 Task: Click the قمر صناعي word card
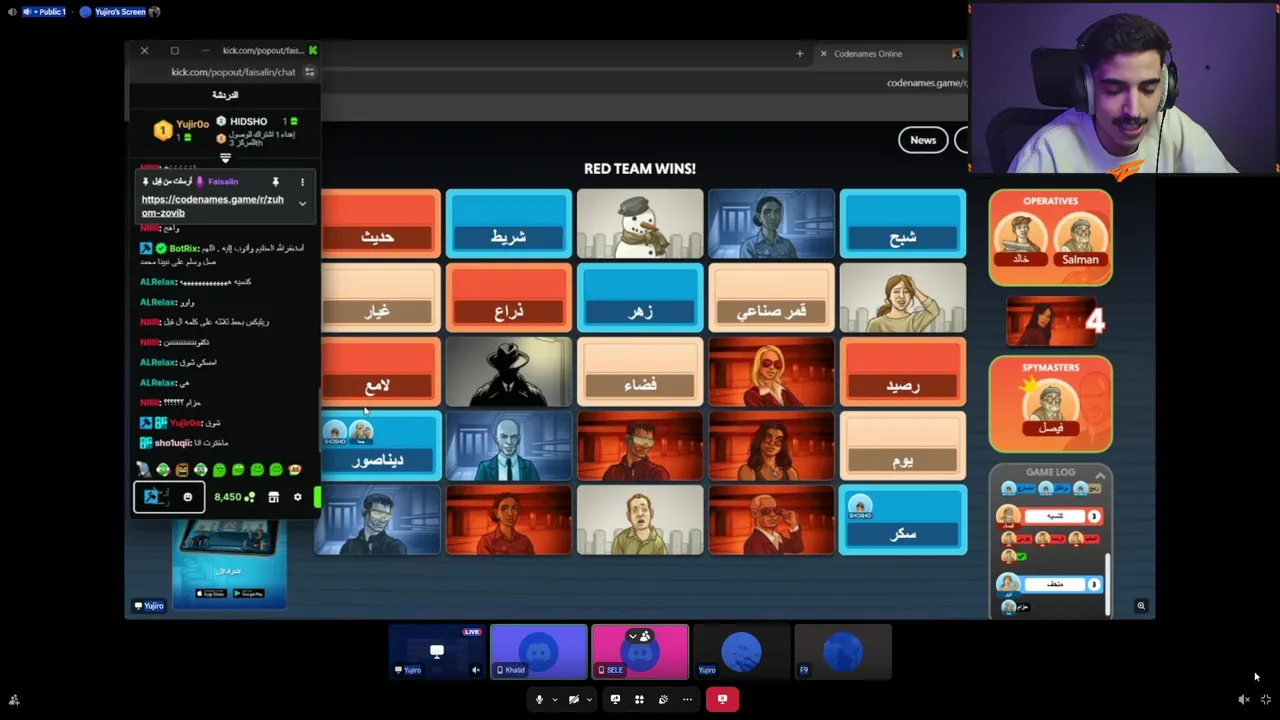(x=771, y=298)
